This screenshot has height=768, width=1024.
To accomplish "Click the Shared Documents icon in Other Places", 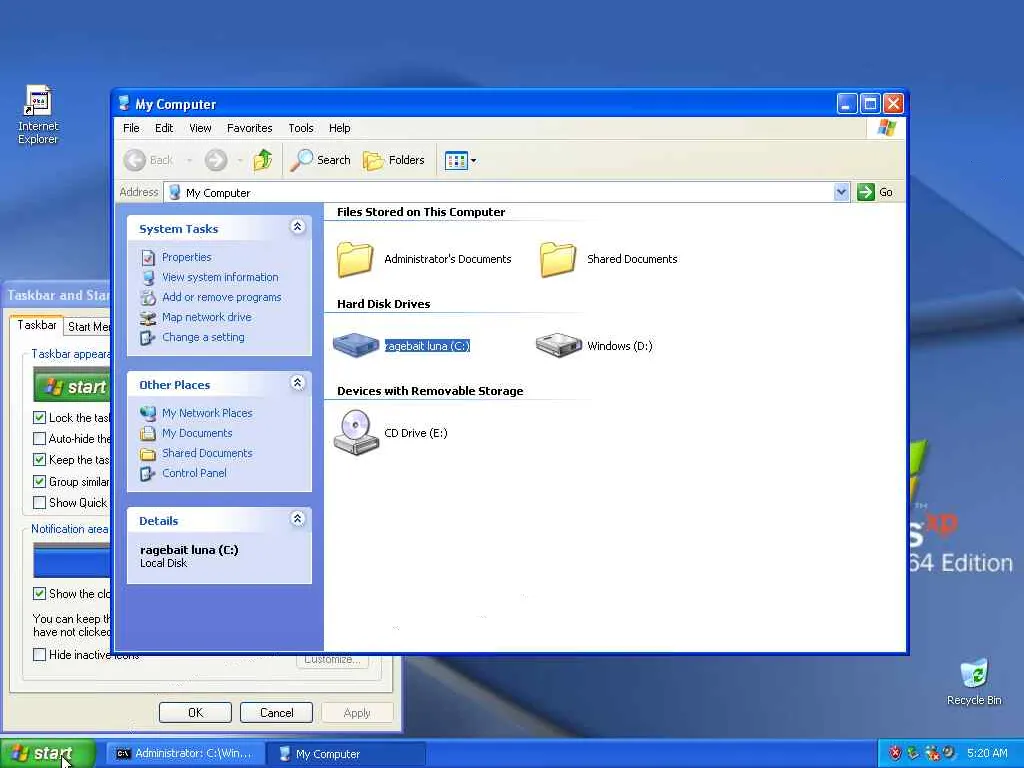I will point(148,453).
